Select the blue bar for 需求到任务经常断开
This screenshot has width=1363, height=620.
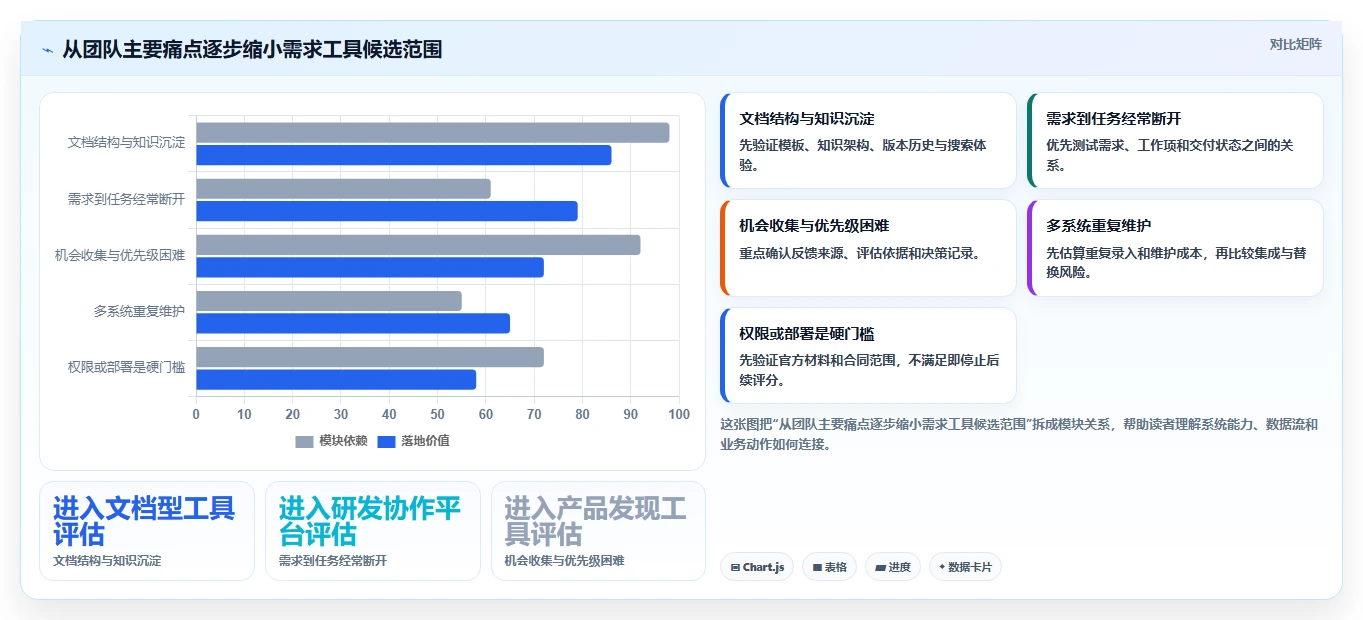point(386,211)
